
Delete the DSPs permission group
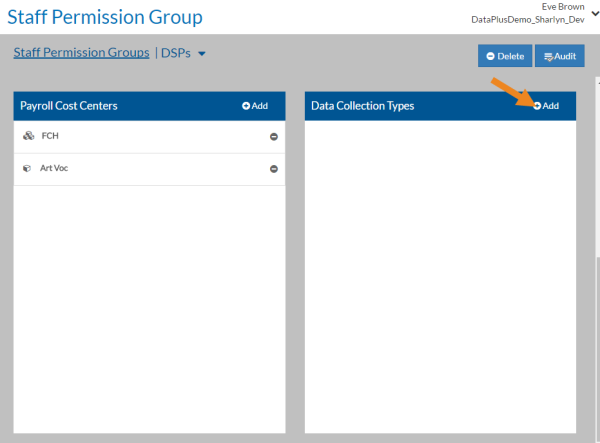tap(504, 56)
